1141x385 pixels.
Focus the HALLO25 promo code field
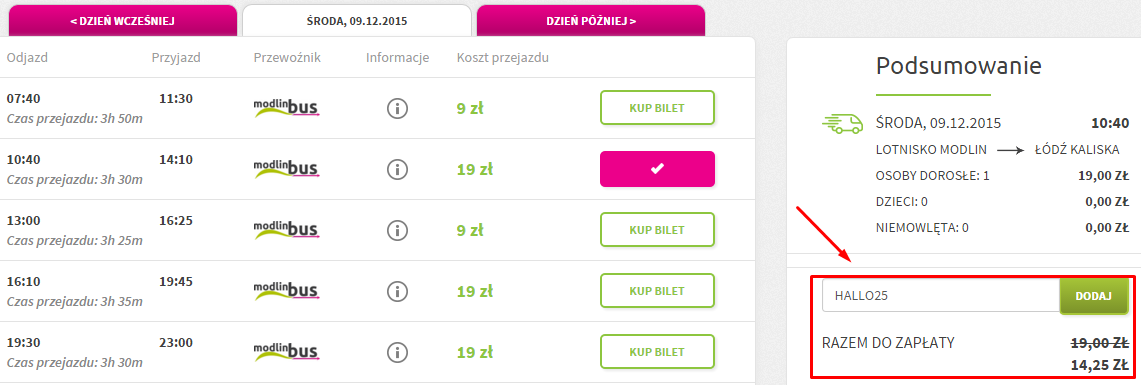[x=941, y=296]
